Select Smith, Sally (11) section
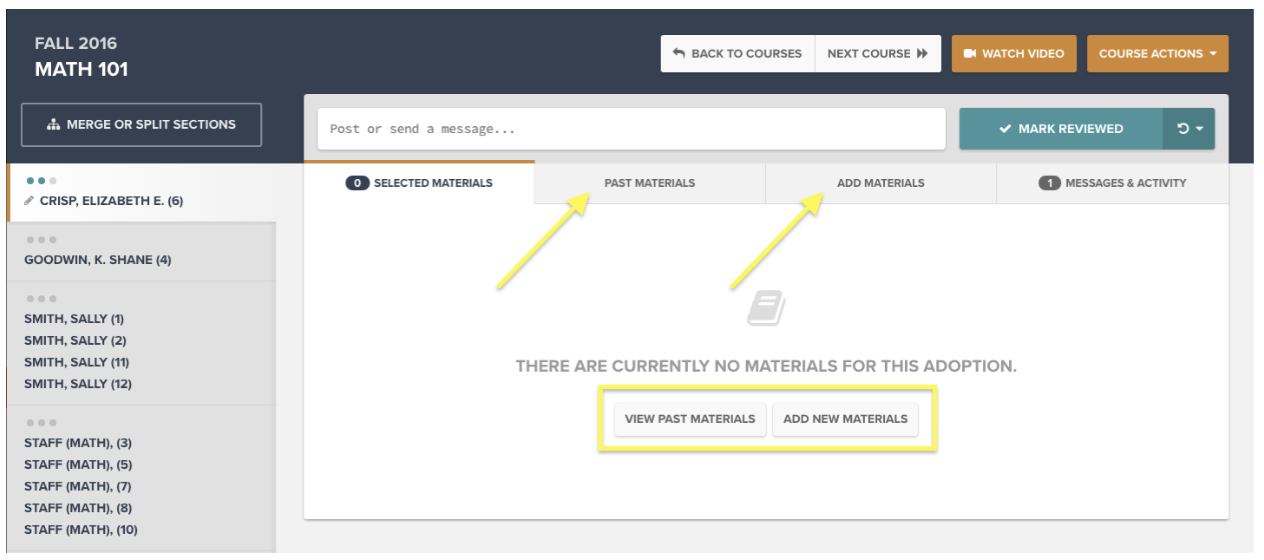This screenshot has height=560, width=1264. pos(77,362)
